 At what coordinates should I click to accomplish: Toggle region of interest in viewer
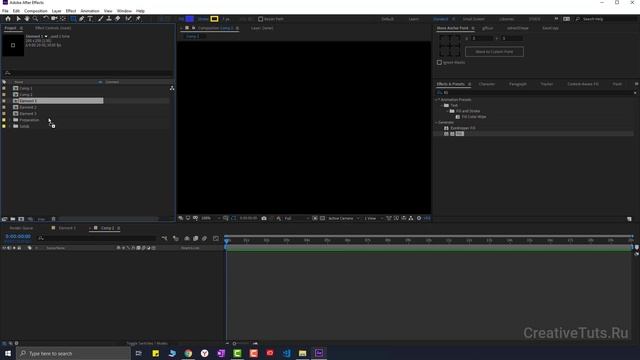point(315,218)
